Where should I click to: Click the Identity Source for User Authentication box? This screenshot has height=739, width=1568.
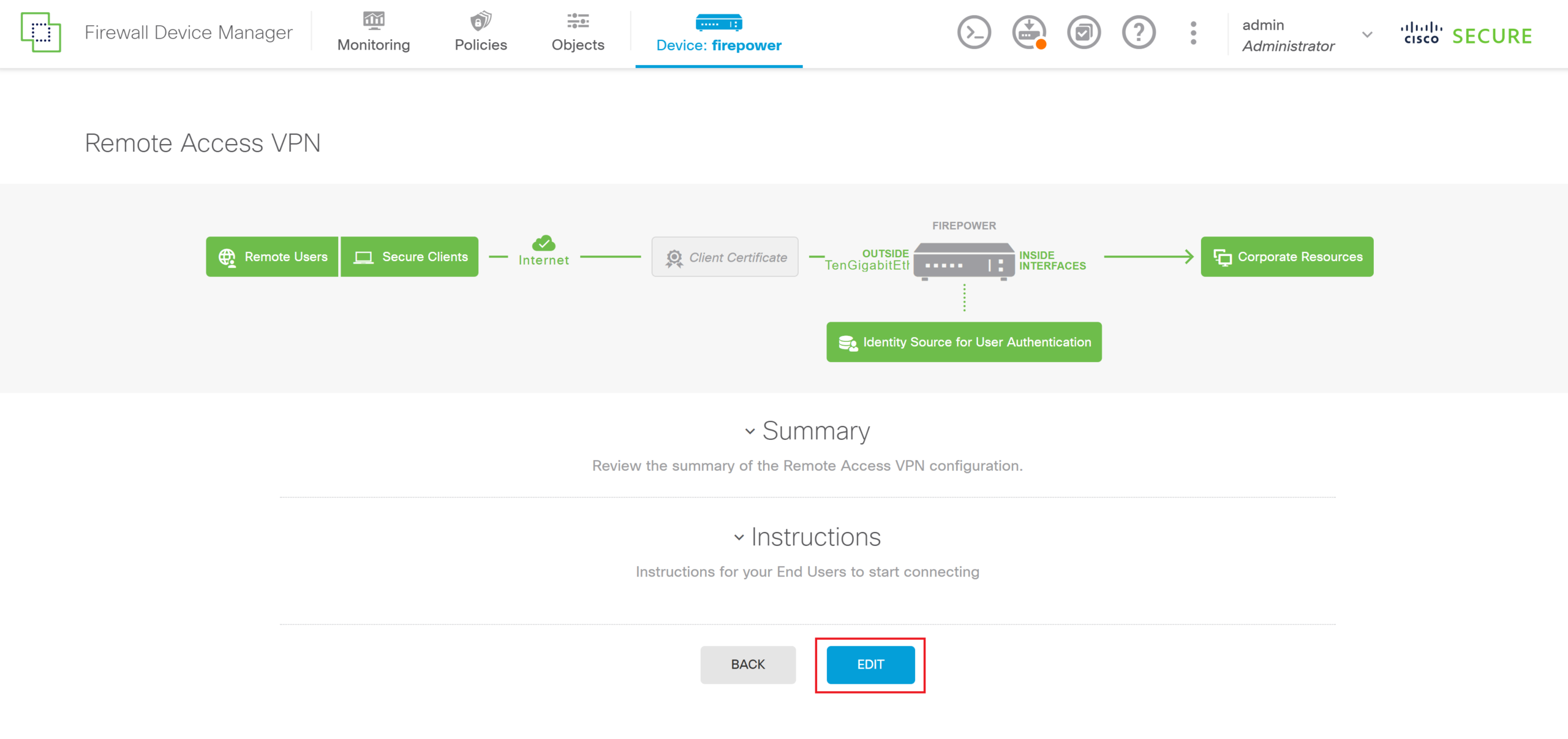[963, 342]
